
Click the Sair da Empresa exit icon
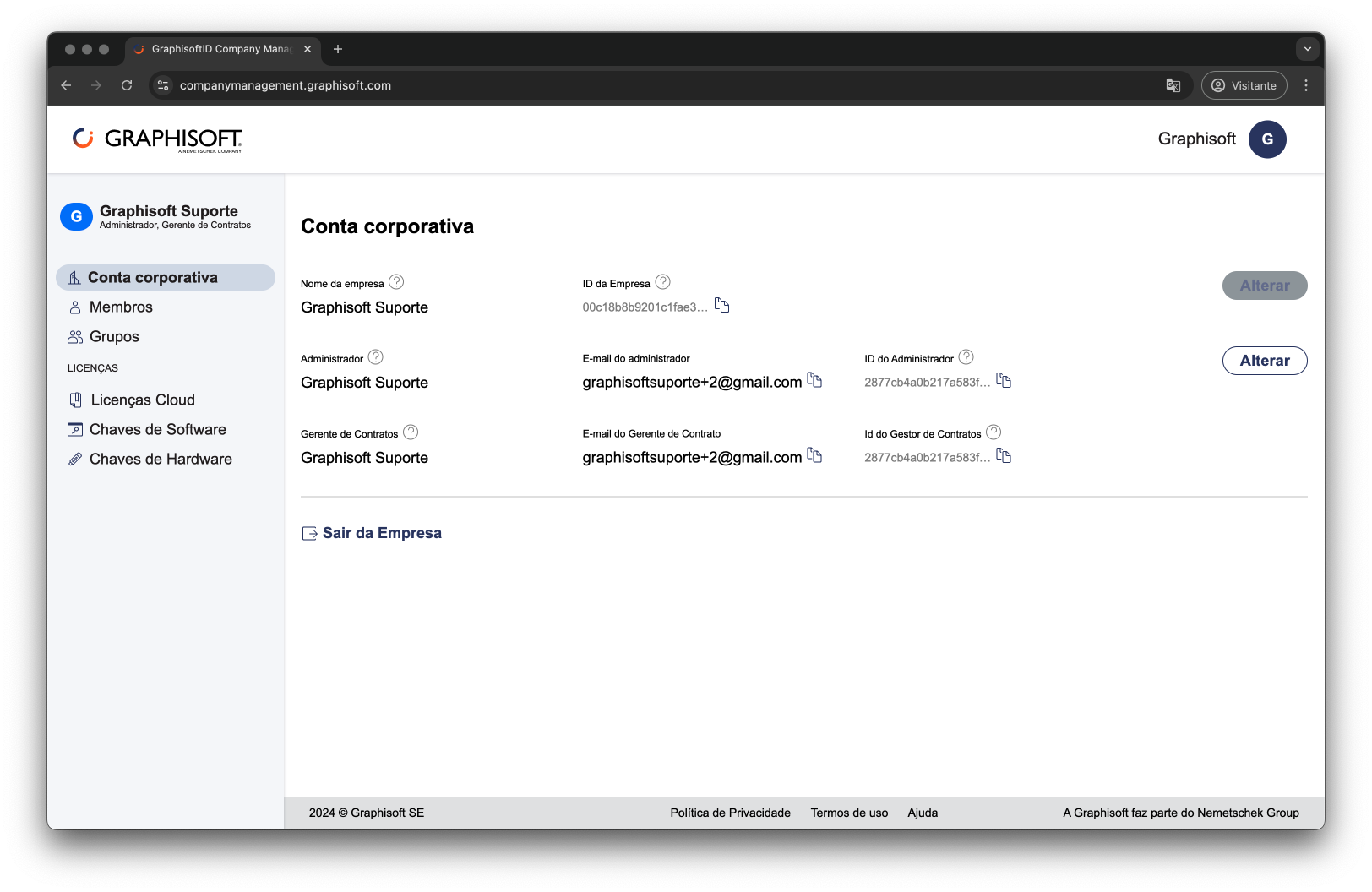309,533
